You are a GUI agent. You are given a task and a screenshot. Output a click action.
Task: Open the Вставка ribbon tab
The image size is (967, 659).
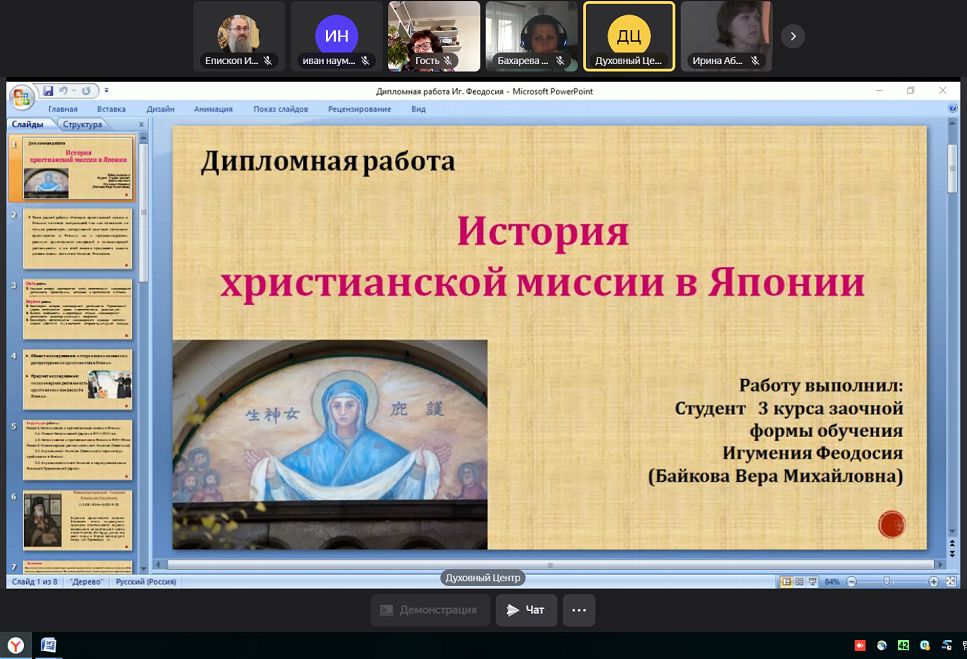coord(111,109)
